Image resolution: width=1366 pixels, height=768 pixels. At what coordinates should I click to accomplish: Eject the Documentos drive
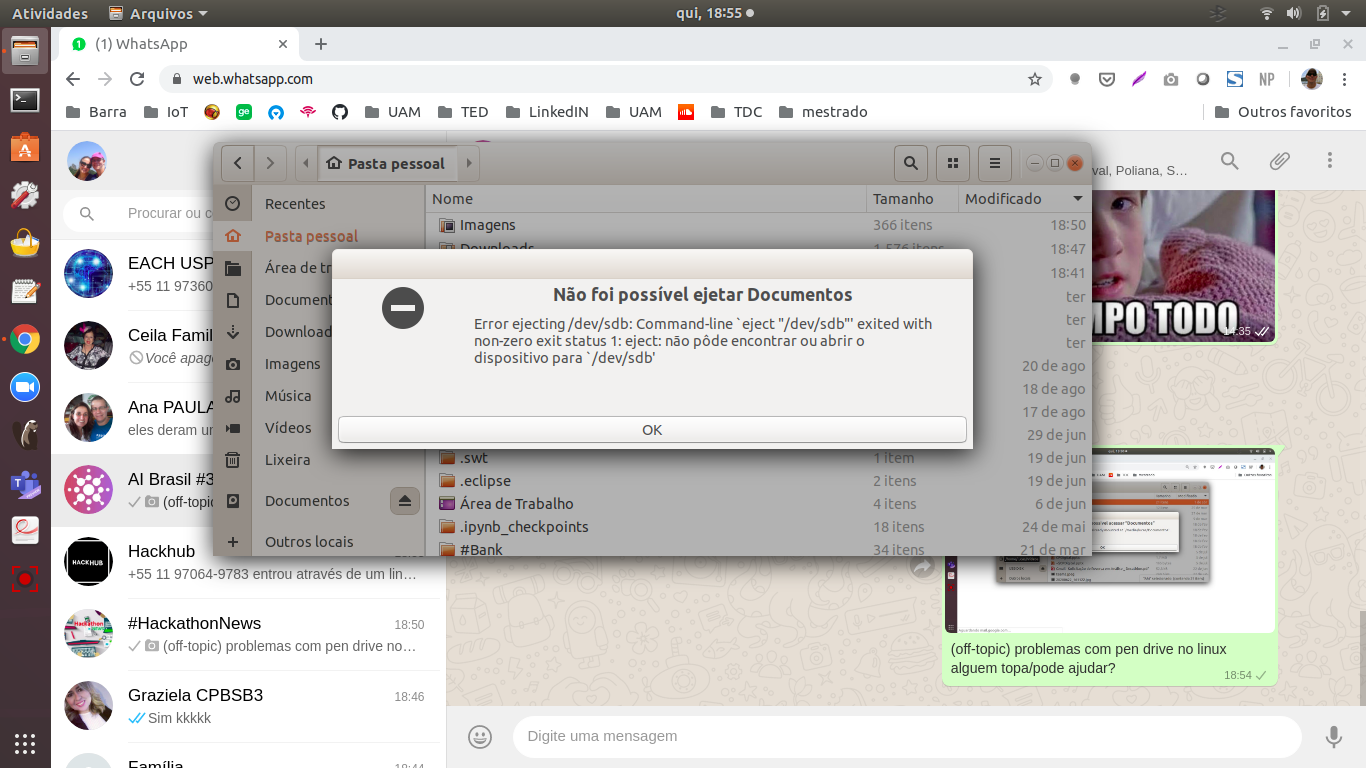[404, 501]
